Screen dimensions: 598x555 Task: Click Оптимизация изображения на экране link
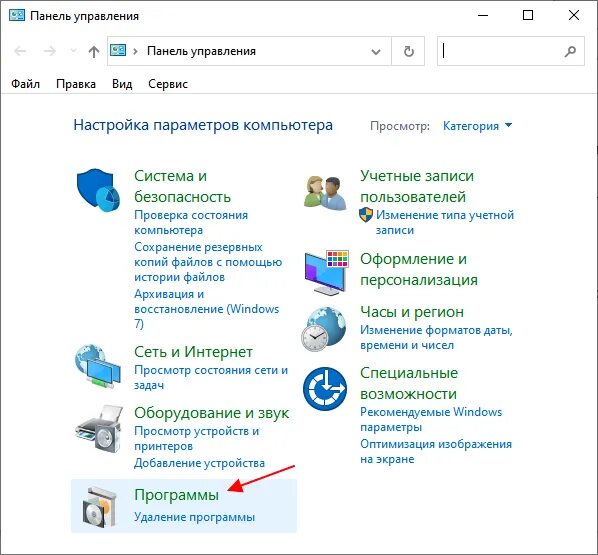436,451
